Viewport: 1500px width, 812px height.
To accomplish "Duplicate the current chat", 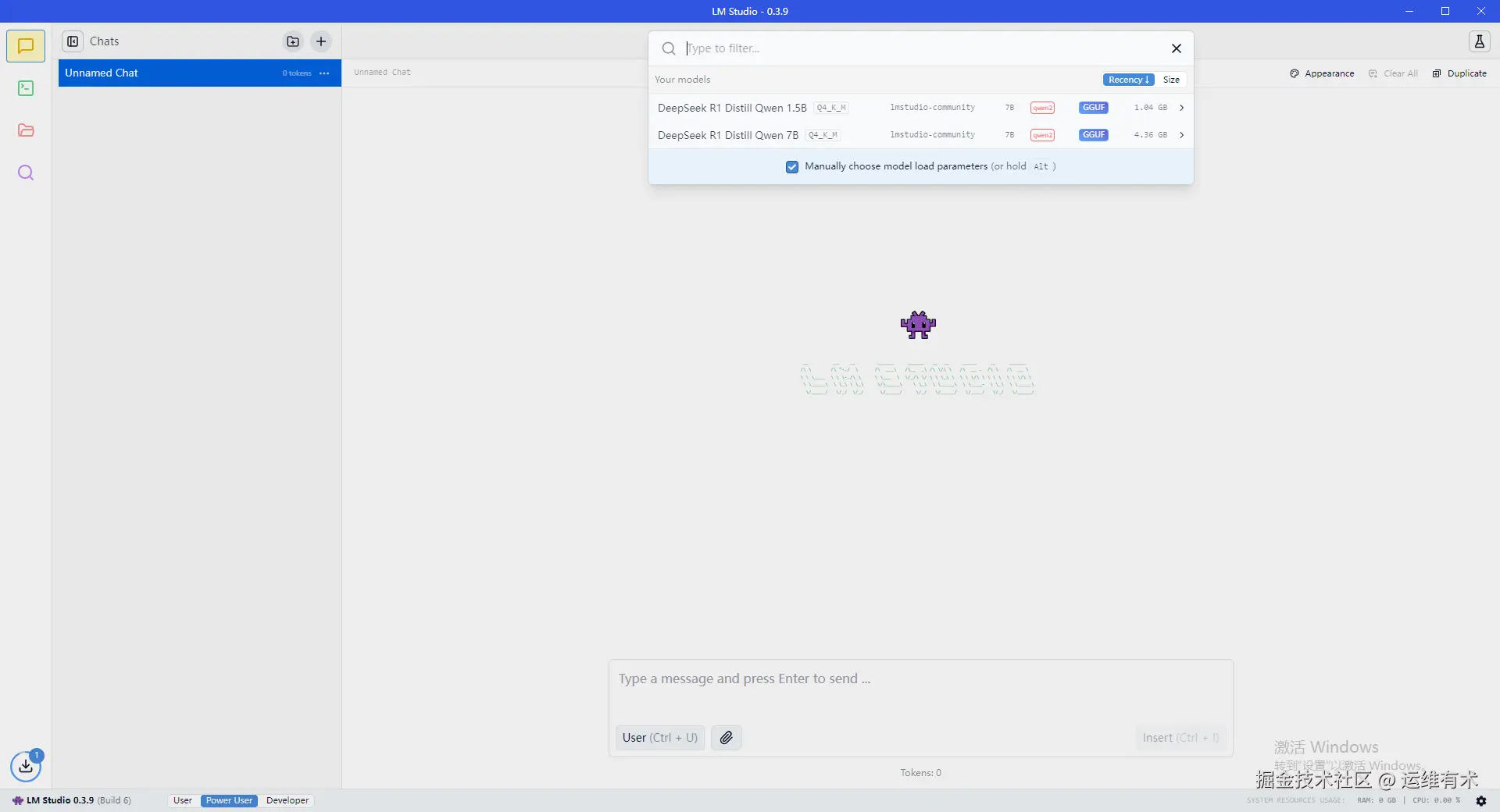I will point(1459,73).
